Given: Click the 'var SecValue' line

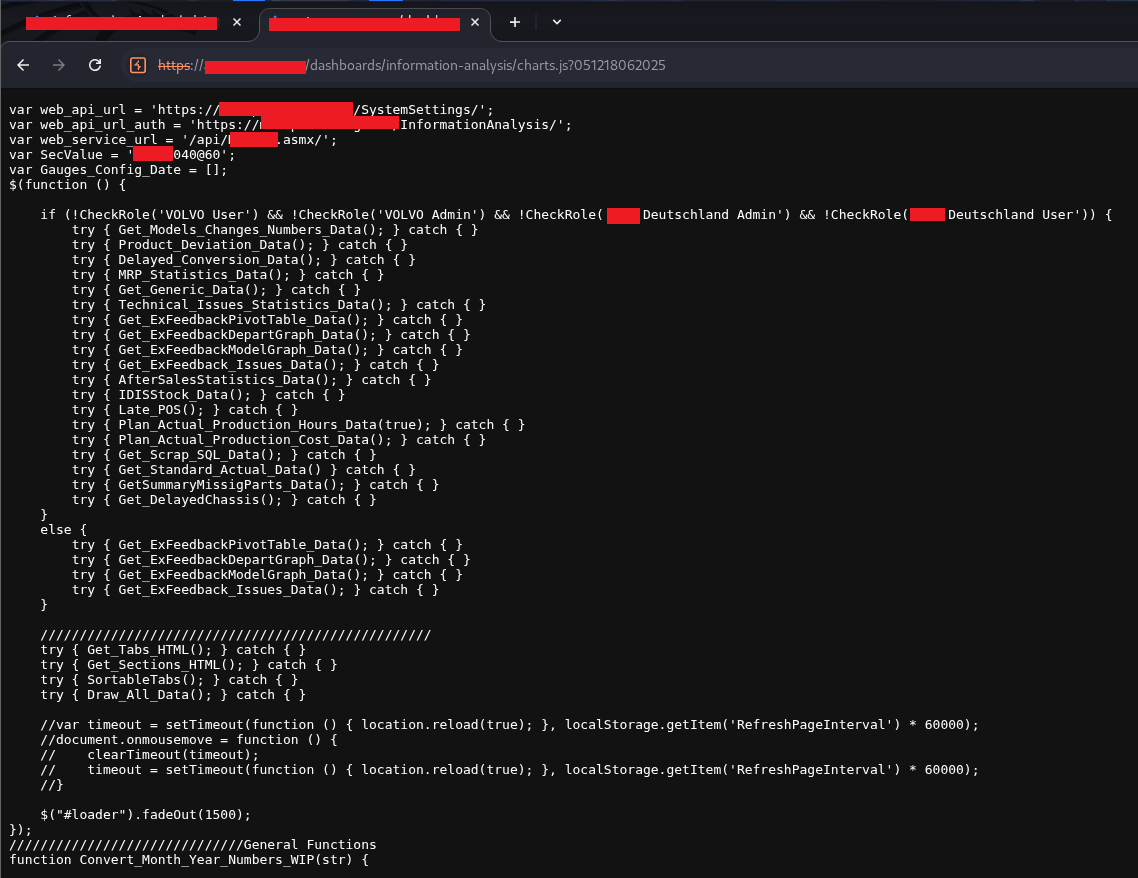Looking at the screenshot, I should [122, 155].
